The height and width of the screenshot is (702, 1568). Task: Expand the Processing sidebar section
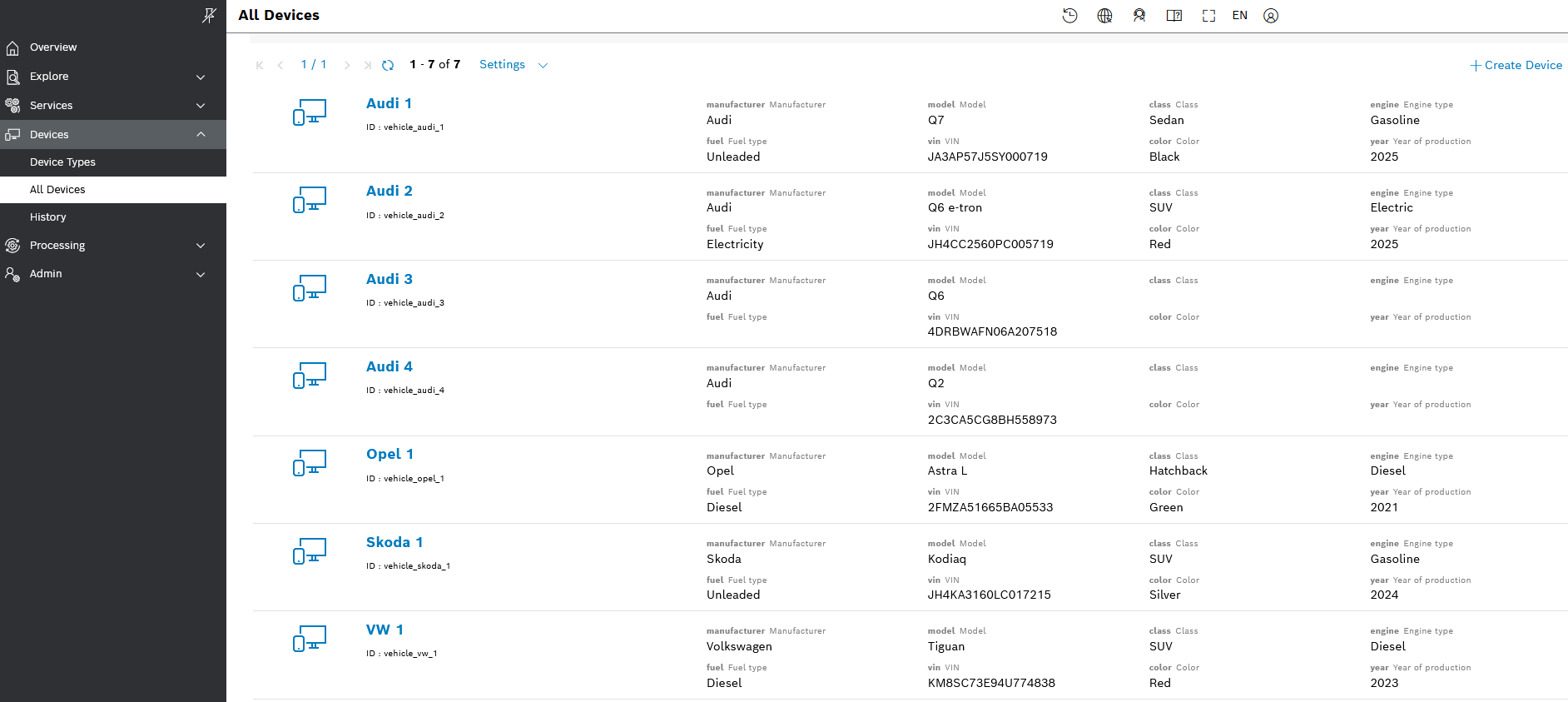[112, 246]
